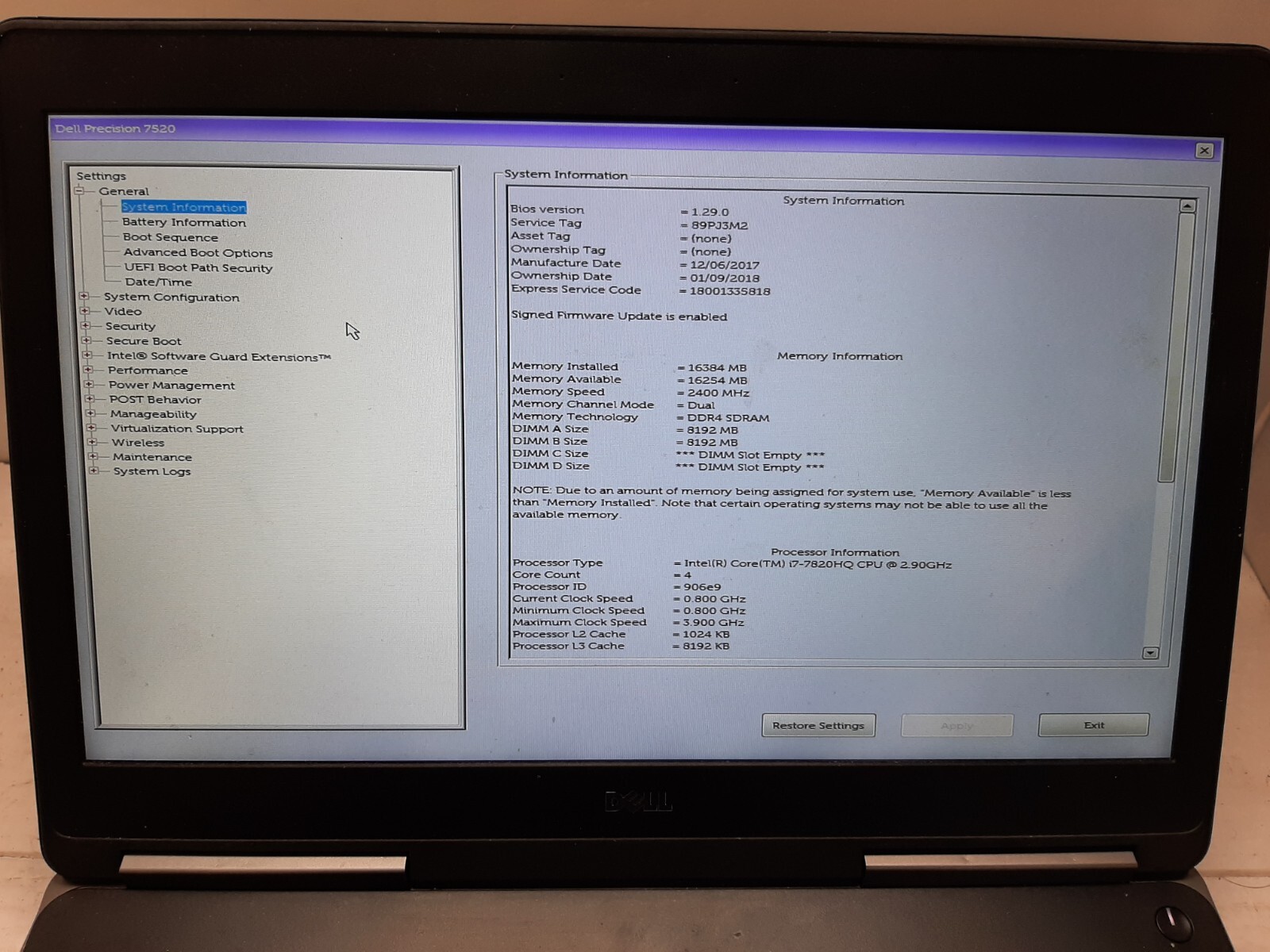Click the Maintenance label
1270x952 pixels.
152,457
